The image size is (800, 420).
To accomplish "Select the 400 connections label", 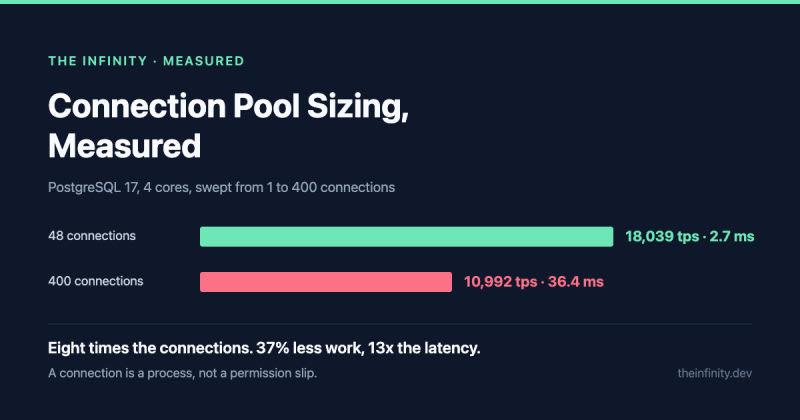I will (x=95, y=281).
